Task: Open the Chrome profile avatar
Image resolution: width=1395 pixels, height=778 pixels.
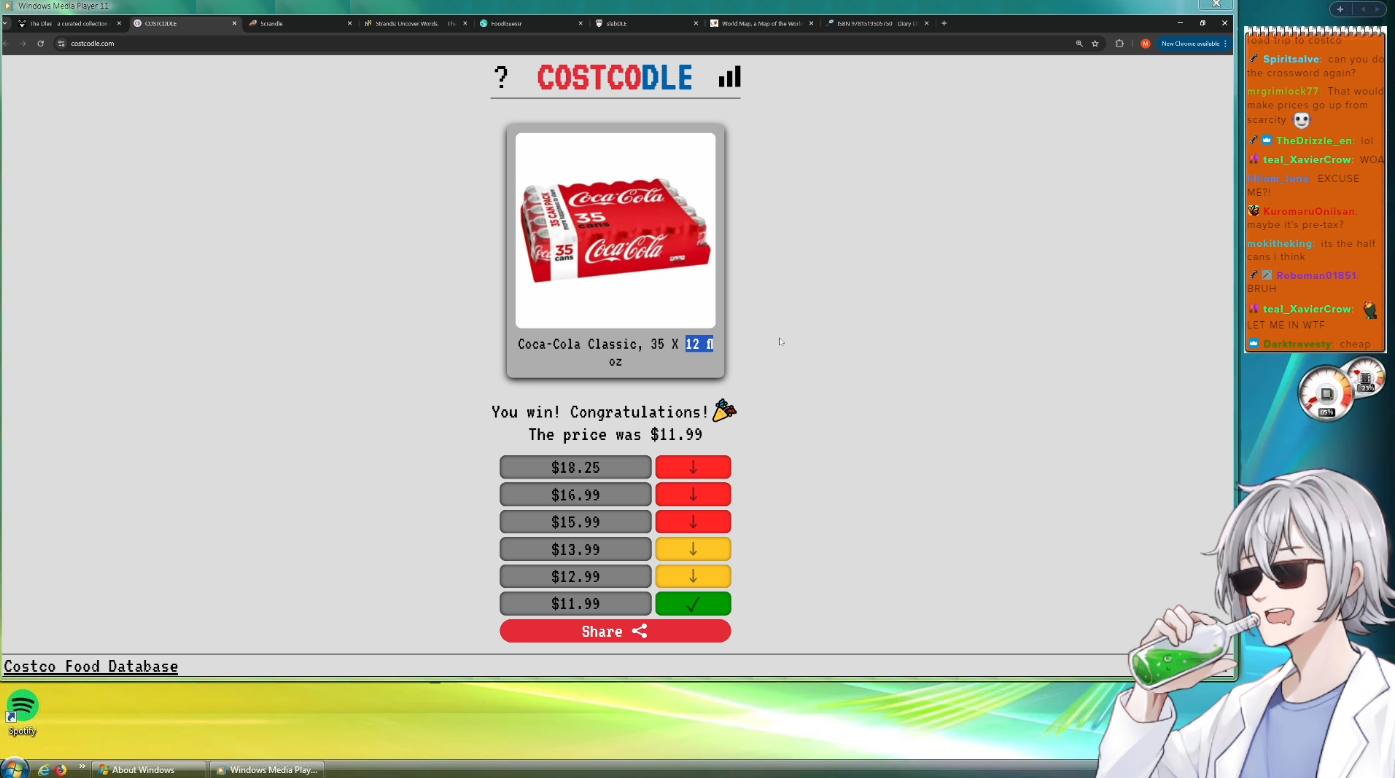Action: click(x=1145, y=43)
